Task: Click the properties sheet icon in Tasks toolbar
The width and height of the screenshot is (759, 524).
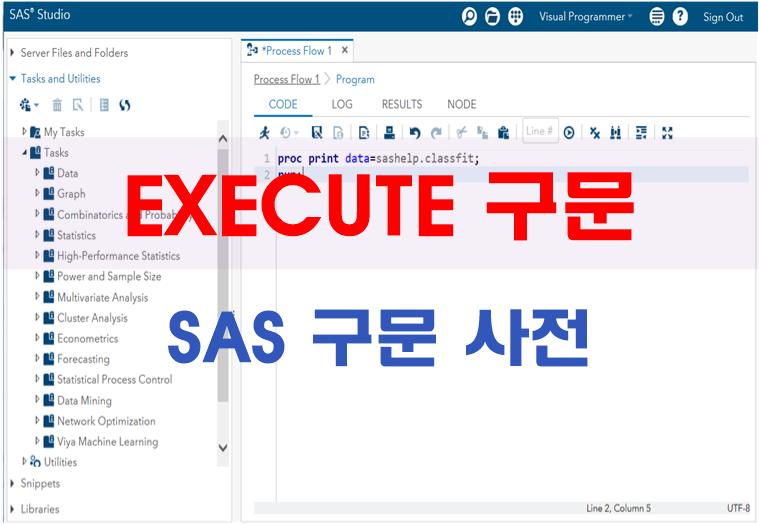Action: point(104,105)
